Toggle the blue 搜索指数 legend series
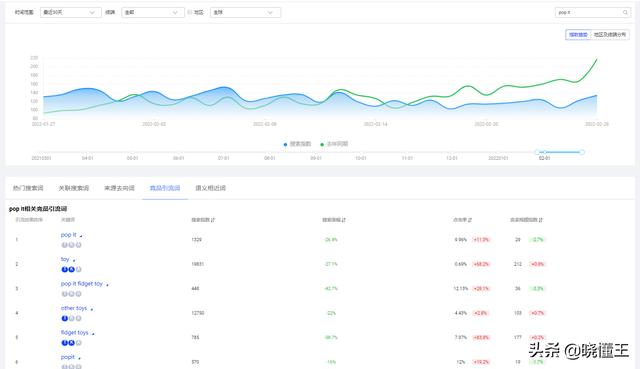This screenshot has height=369, width=640. click(297, 144)
